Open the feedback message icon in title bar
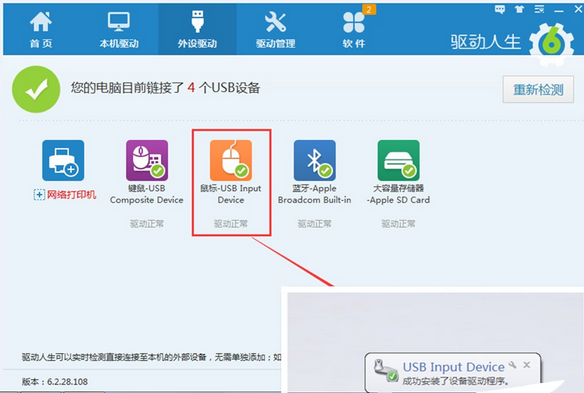584x393 pixels. [x=499, y=10]
